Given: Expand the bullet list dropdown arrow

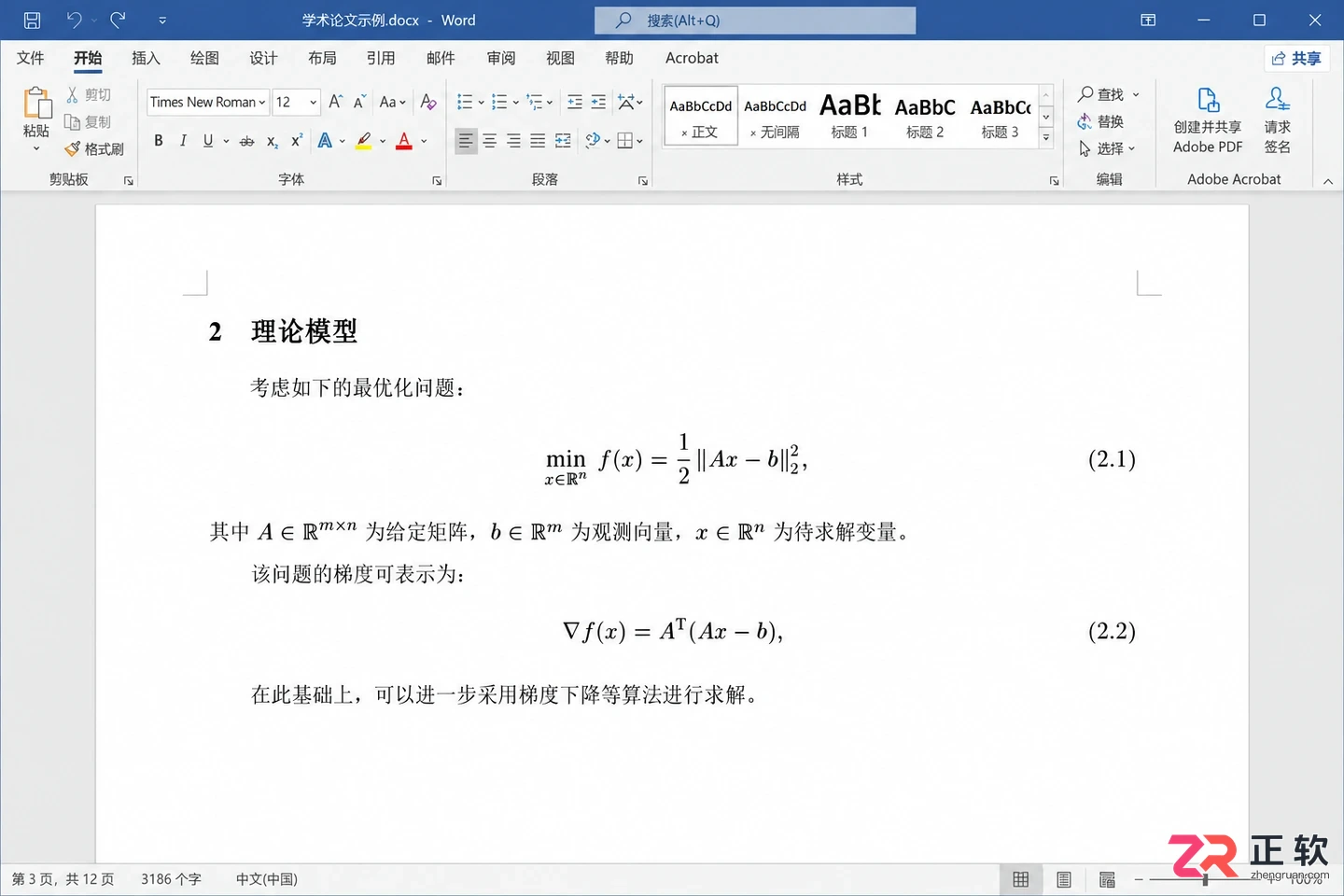Looking at the screenshot, I should click(481, 103).
